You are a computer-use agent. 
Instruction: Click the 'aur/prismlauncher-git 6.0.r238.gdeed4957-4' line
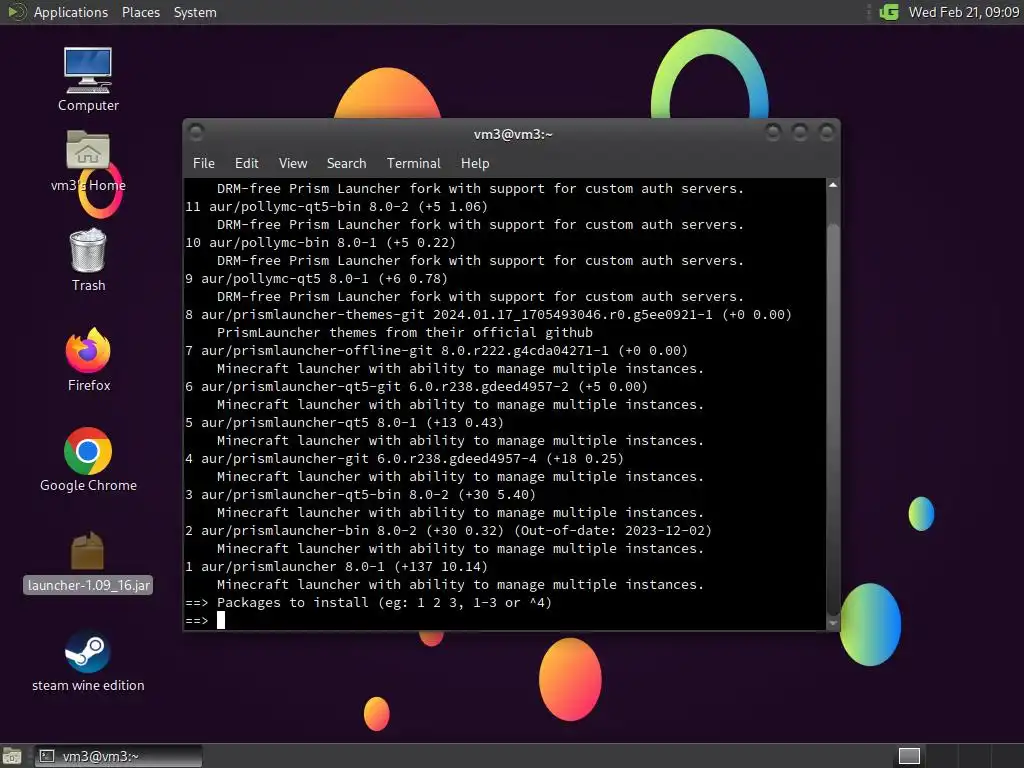[x=404, y=458]
